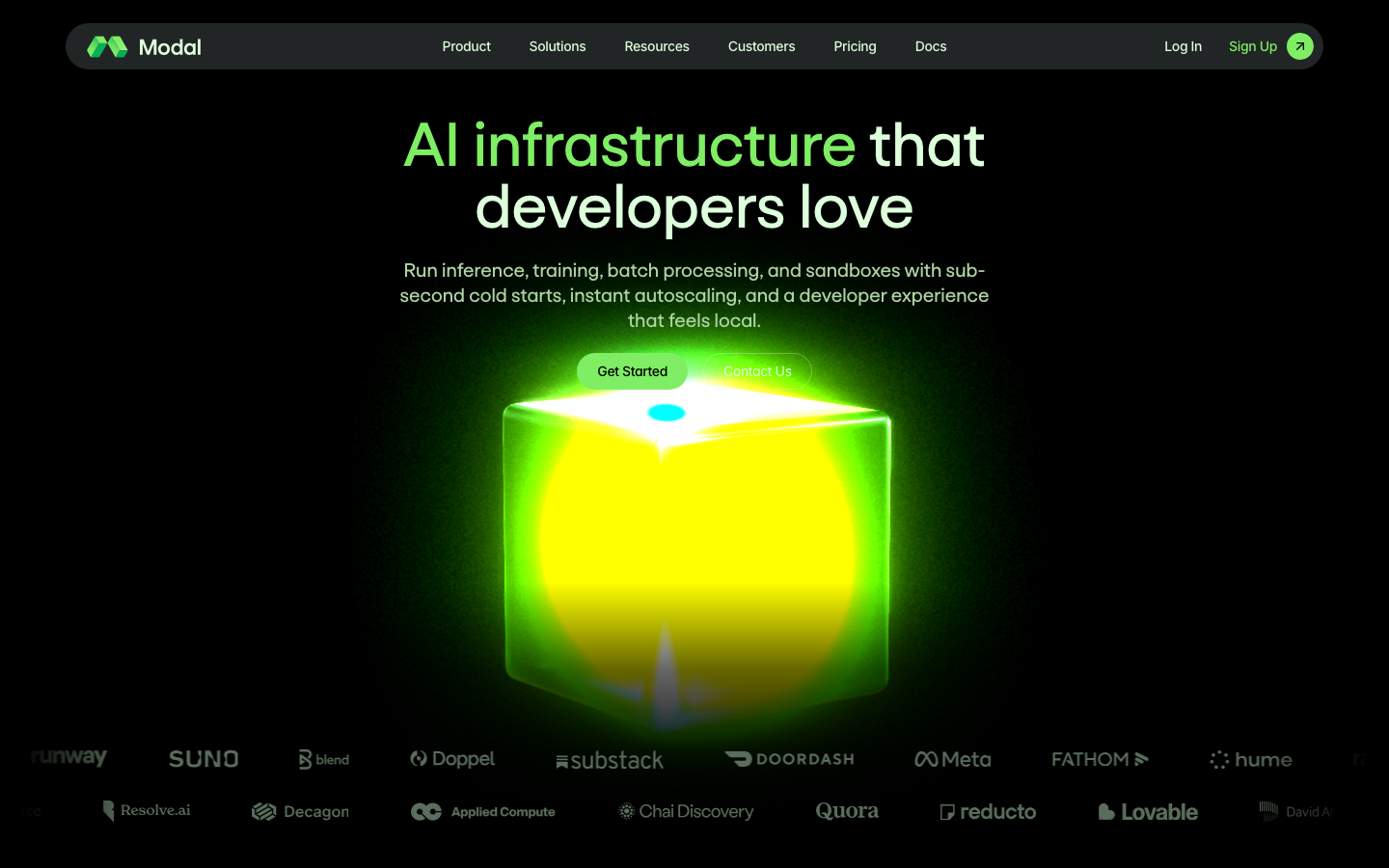Click the Decagon logo
The image size is (1389, 868).
pos(300,812)
